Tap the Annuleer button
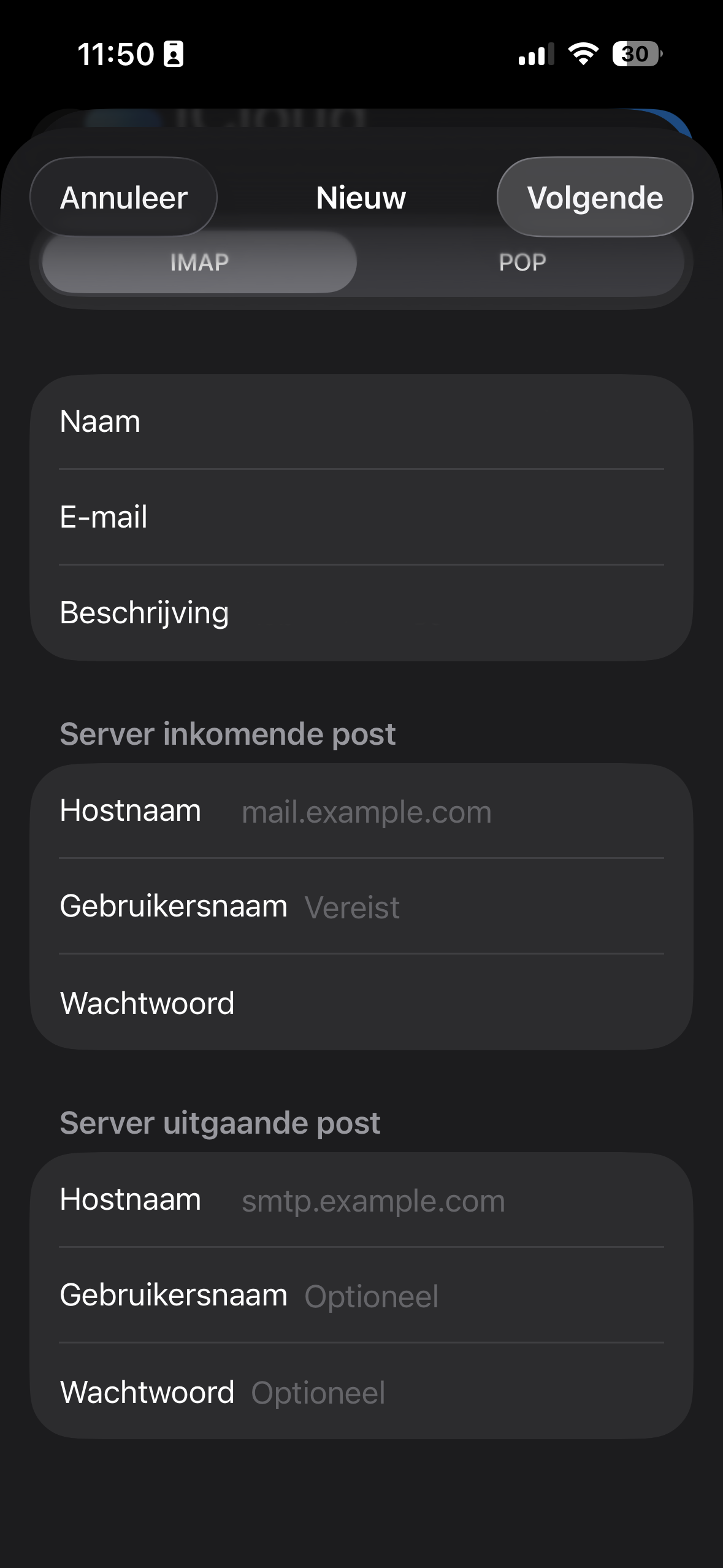Screen dimensions: 723x1568 coord(123,198)
